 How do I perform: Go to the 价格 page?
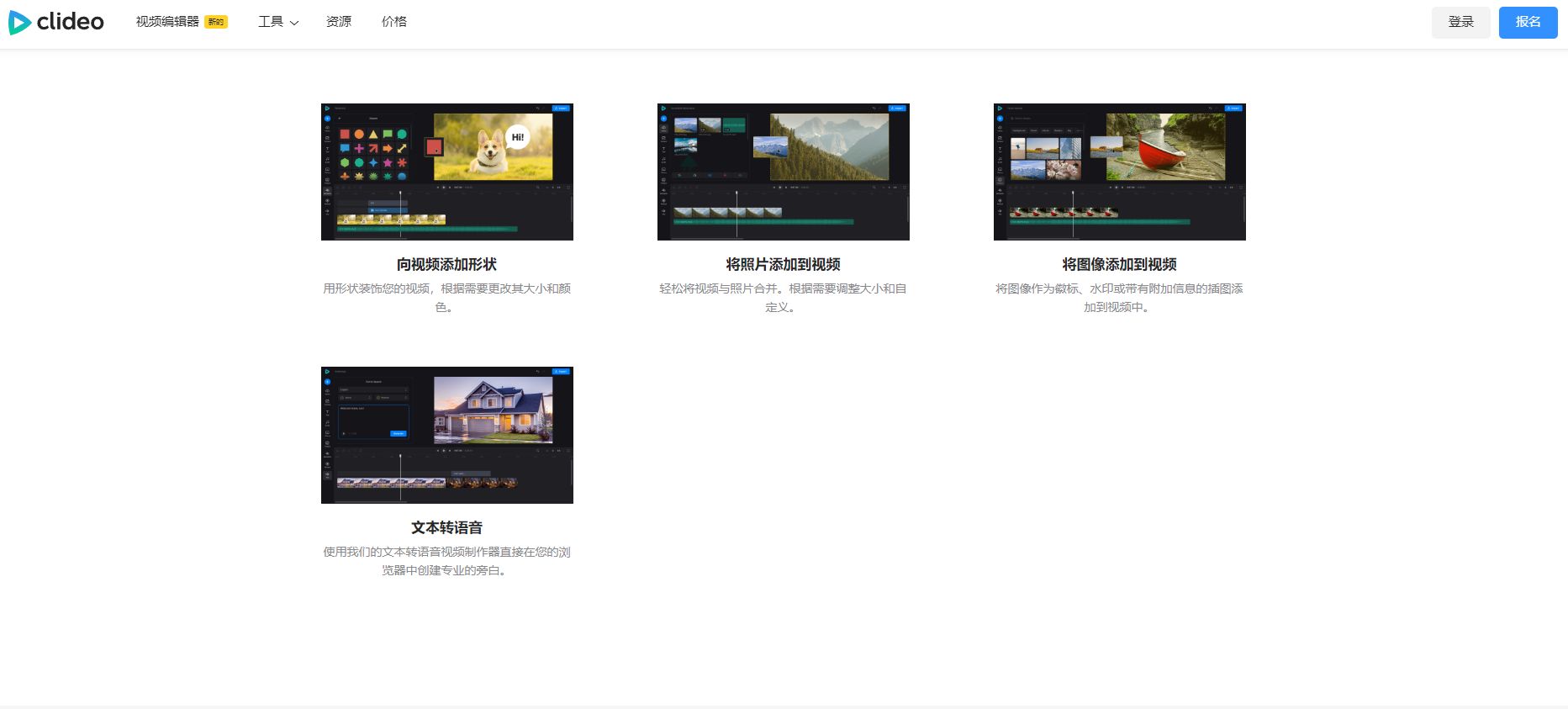394,22
